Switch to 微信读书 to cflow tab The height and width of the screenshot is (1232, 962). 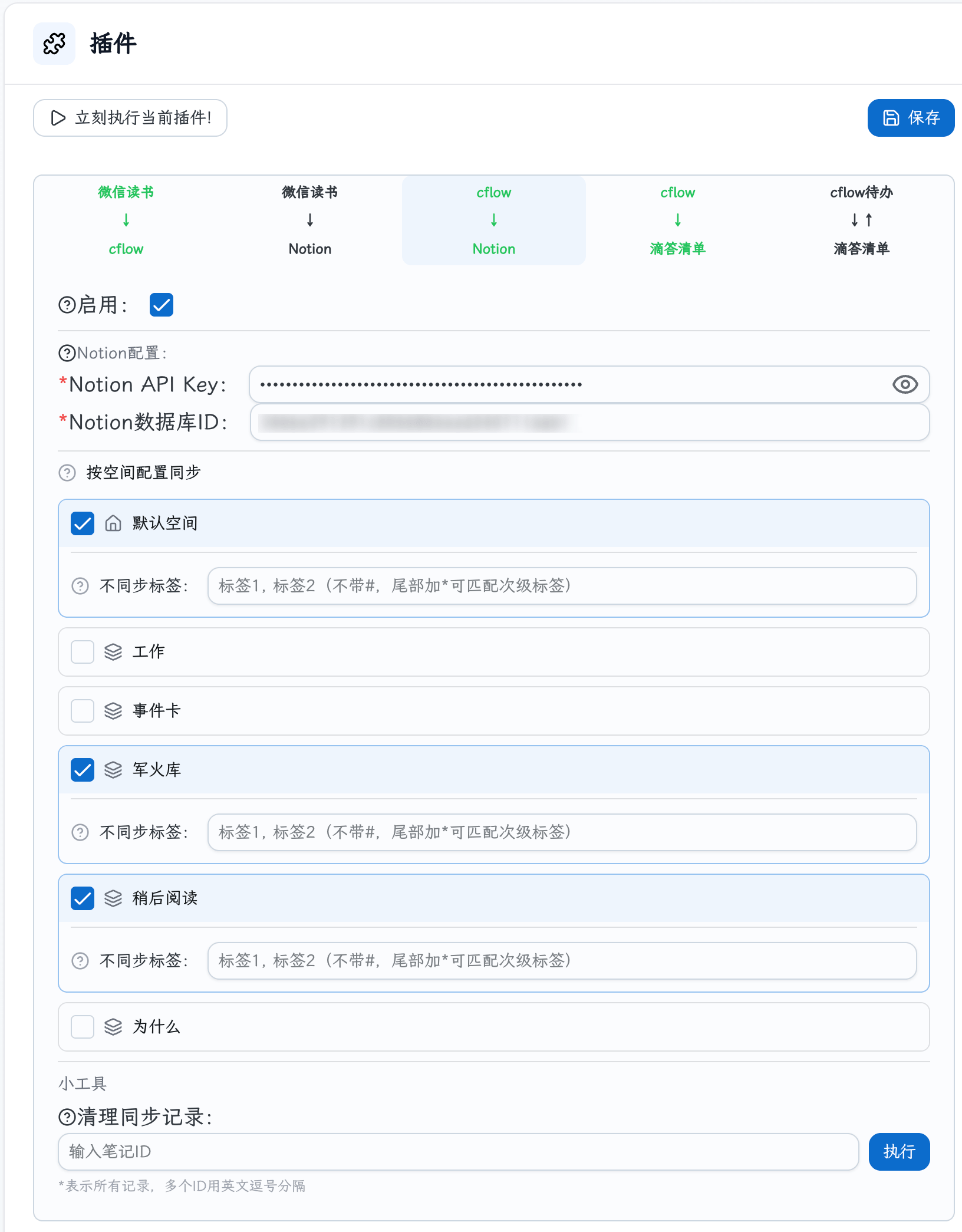(126, 220)
